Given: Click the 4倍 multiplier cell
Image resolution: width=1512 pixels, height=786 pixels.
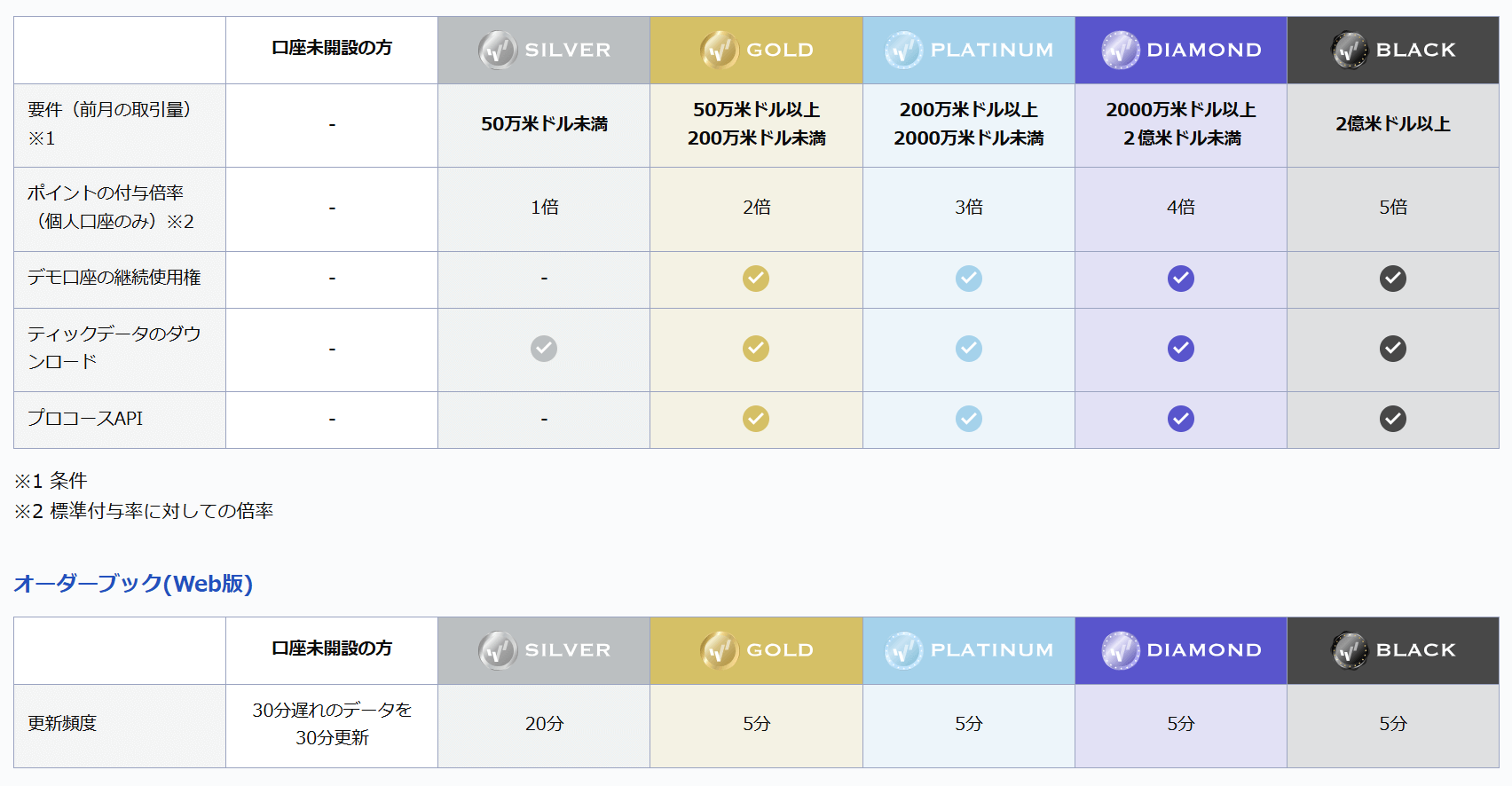Looking at the screenshot, I should pyautogui.click(x=1181, y=208).
